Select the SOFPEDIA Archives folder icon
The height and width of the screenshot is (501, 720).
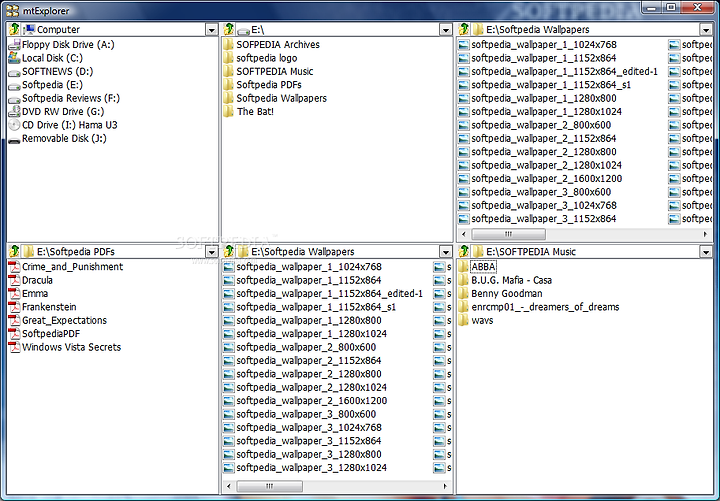pyautogui.click(x=228, y=45)
